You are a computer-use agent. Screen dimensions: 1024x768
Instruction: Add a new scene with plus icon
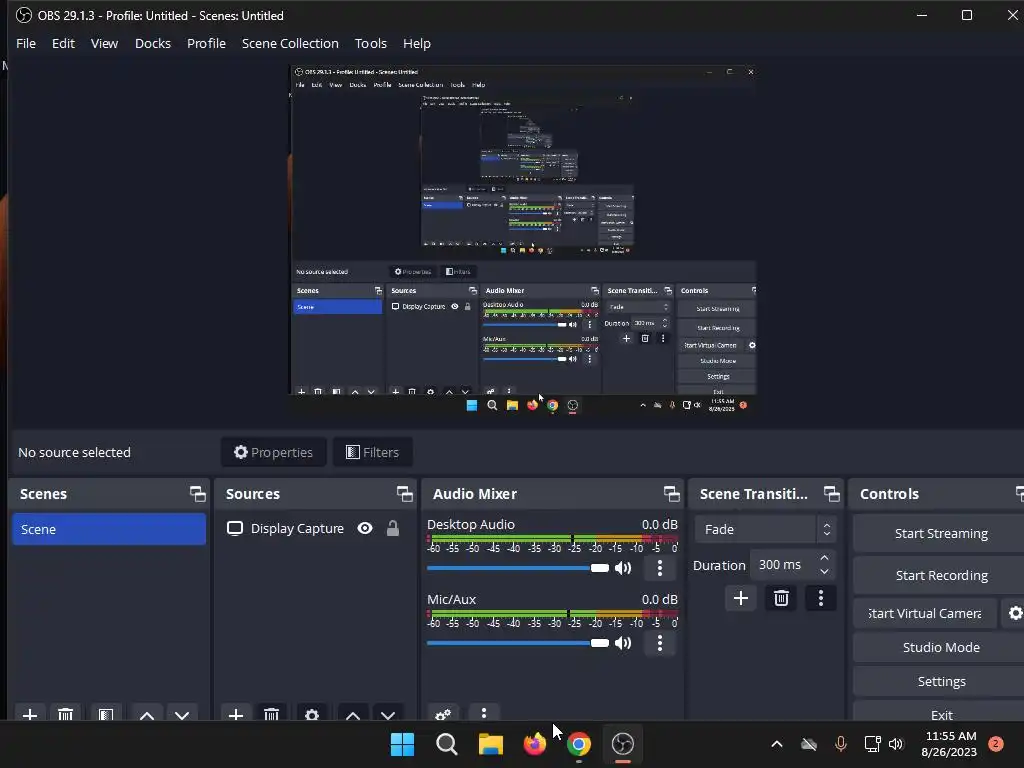(x=29, y=714)
